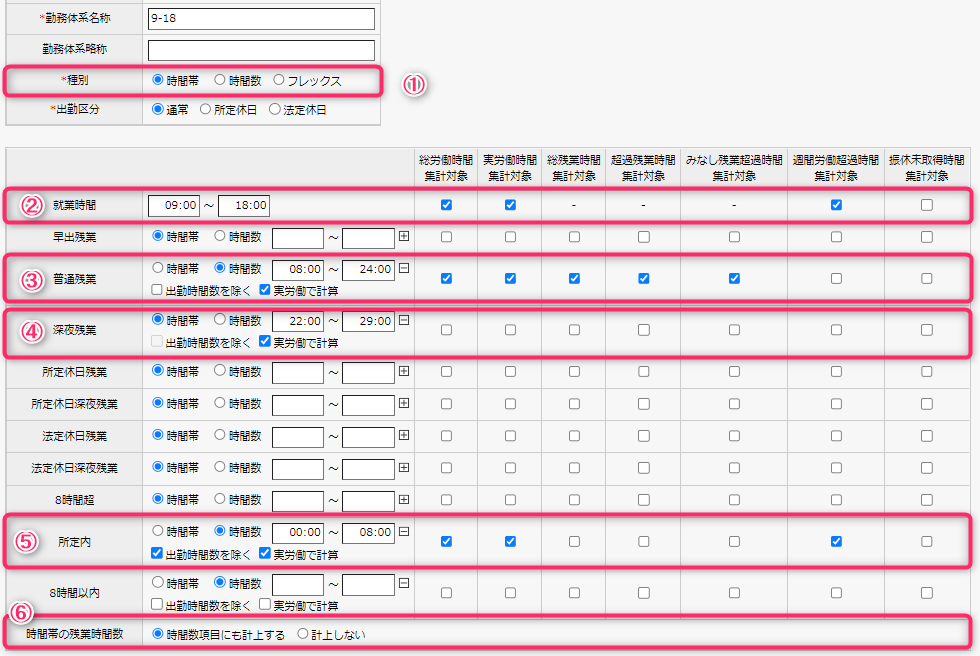Viewport: 980px width, 656px height.
Task: Uncheck 出勤時間数を除く under 所定内
Action: [x=157, y=553]
